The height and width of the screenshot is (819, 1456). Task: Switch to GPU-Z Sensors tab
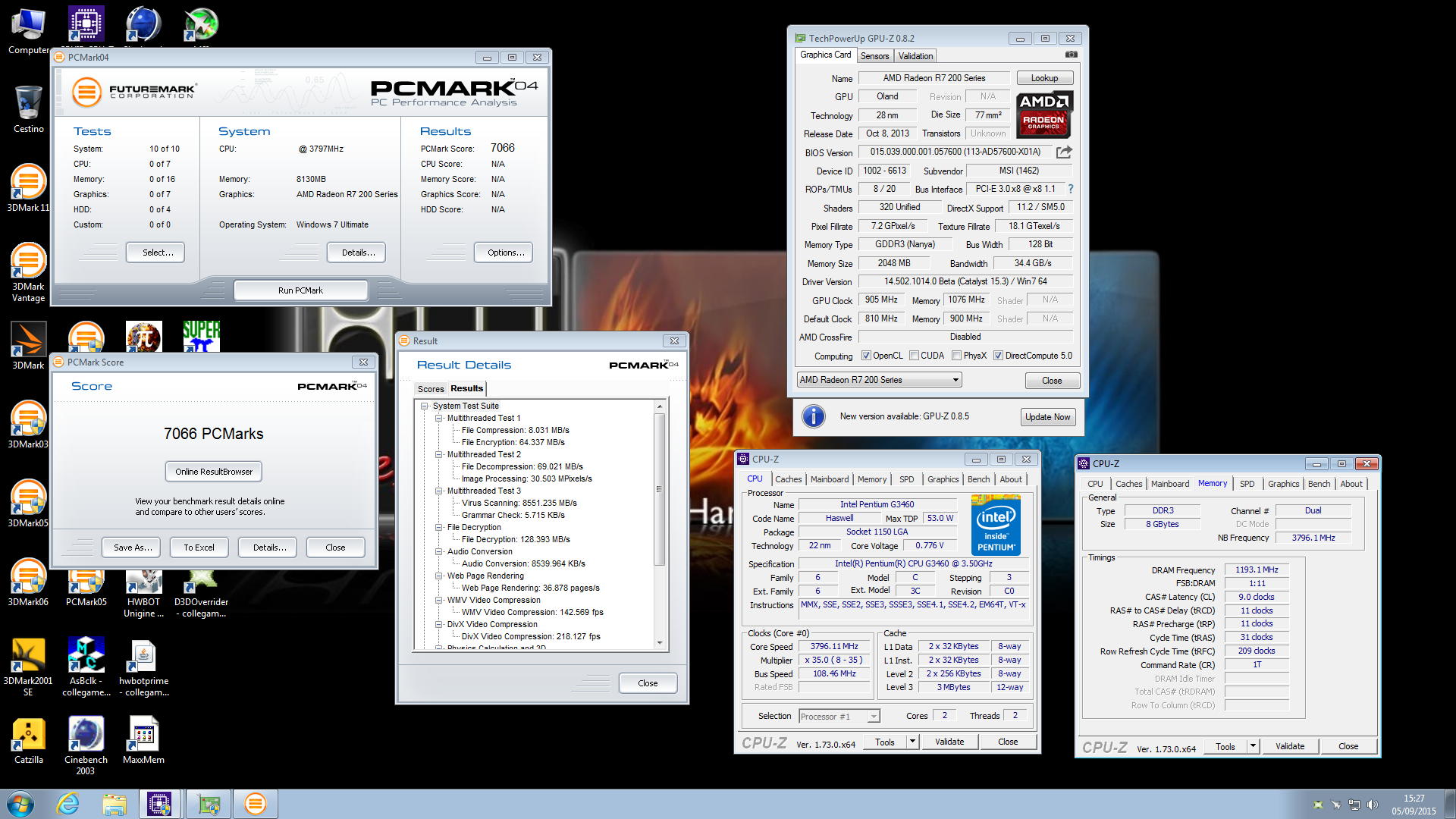[874, 56]
